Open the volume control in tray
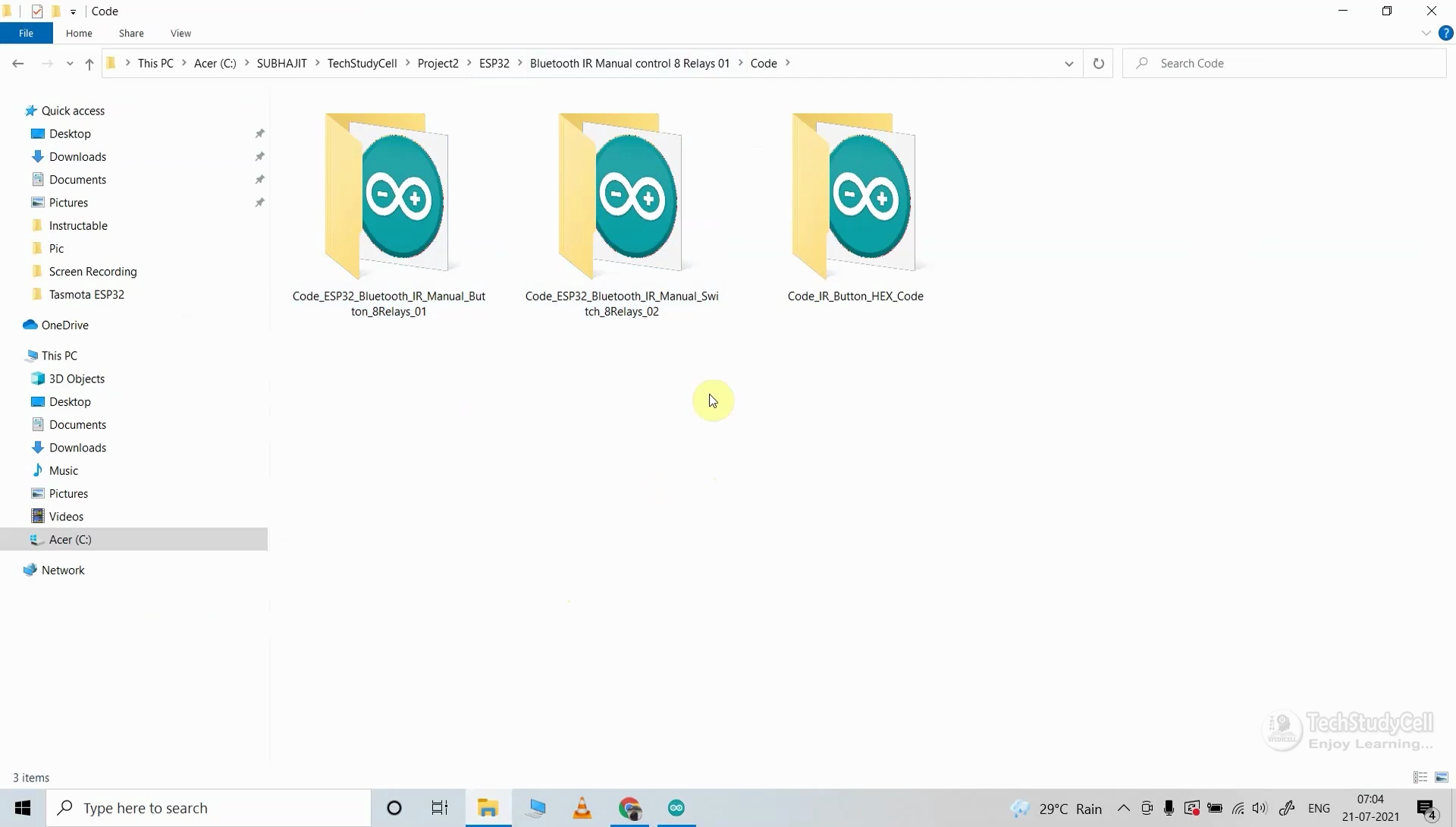This screenshot has height=827, width=1456. 1260,808
